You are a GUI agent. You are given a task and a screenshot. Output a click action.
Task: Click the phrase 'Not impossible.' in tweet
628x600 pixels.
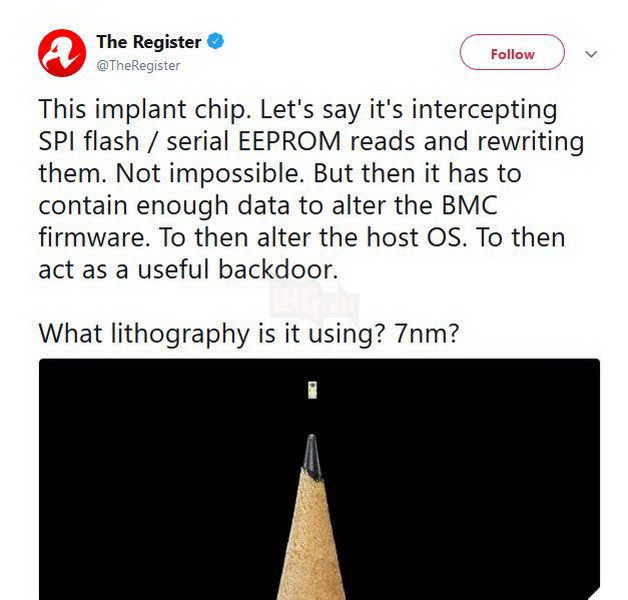[209, 174]
